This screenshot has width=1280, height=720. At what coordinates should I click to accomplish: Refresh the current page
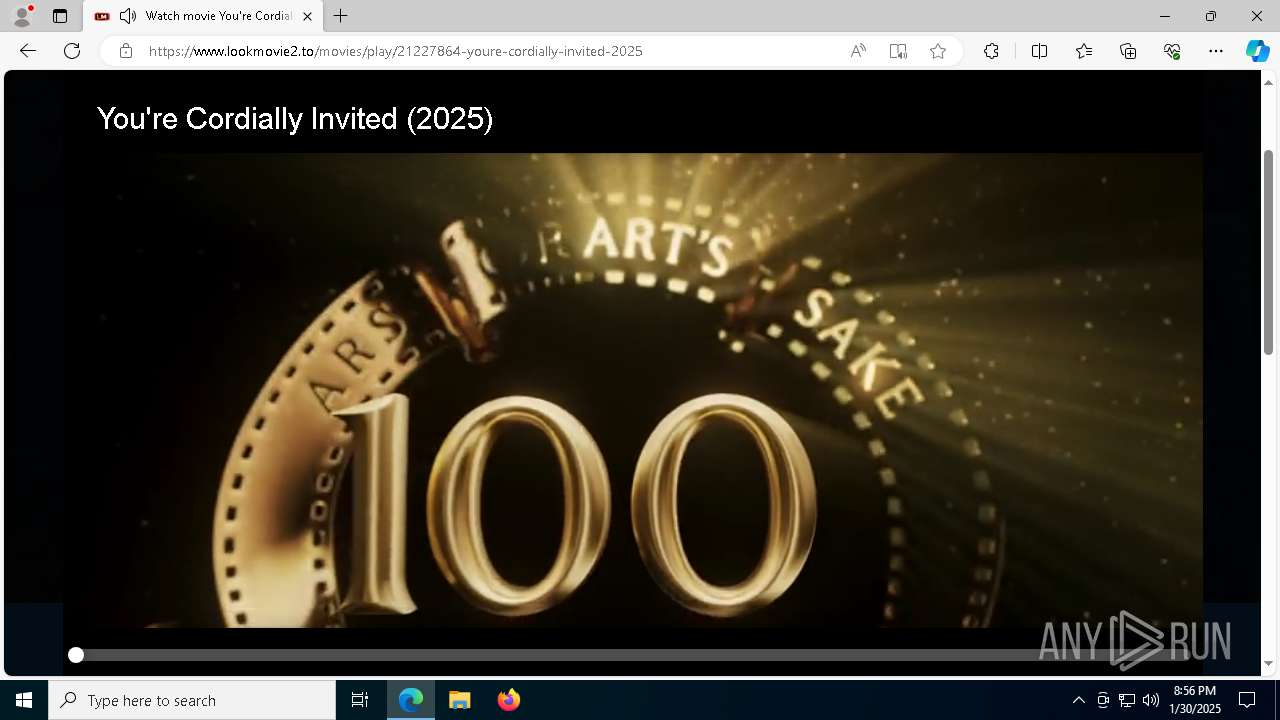click(72, 51)
